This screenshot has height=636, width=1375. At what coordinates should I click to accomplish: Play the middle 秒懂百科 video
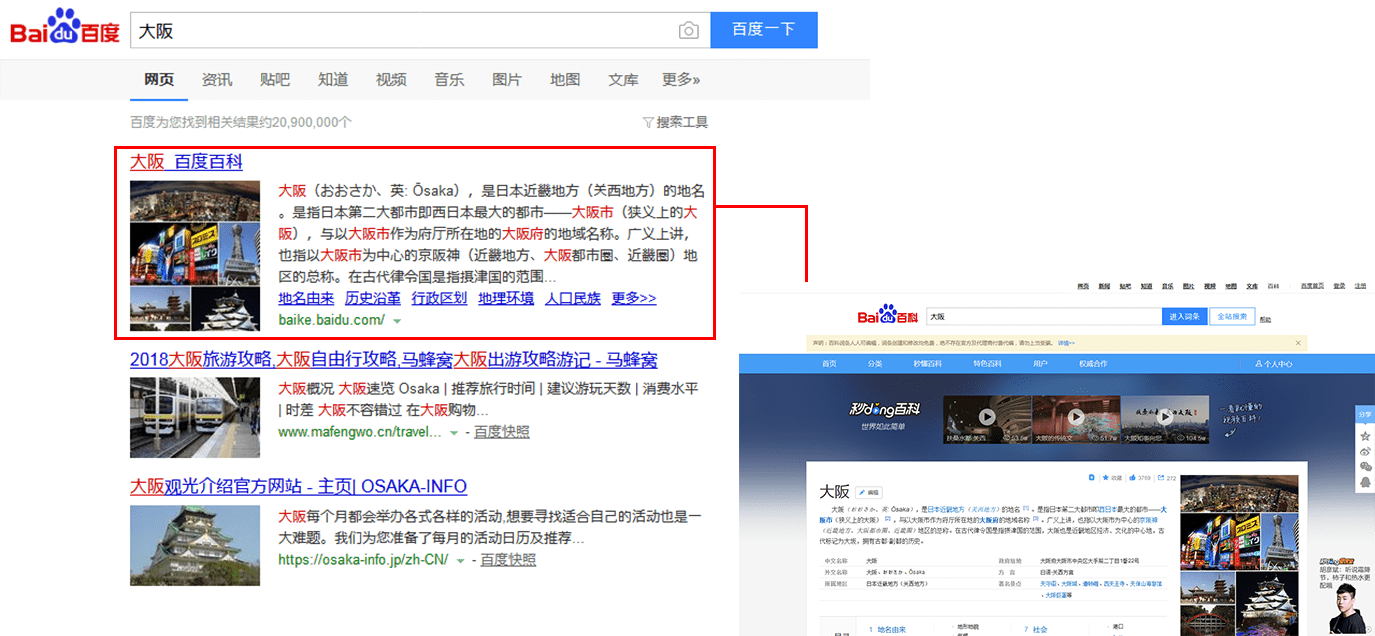(x=1075, y=417)
